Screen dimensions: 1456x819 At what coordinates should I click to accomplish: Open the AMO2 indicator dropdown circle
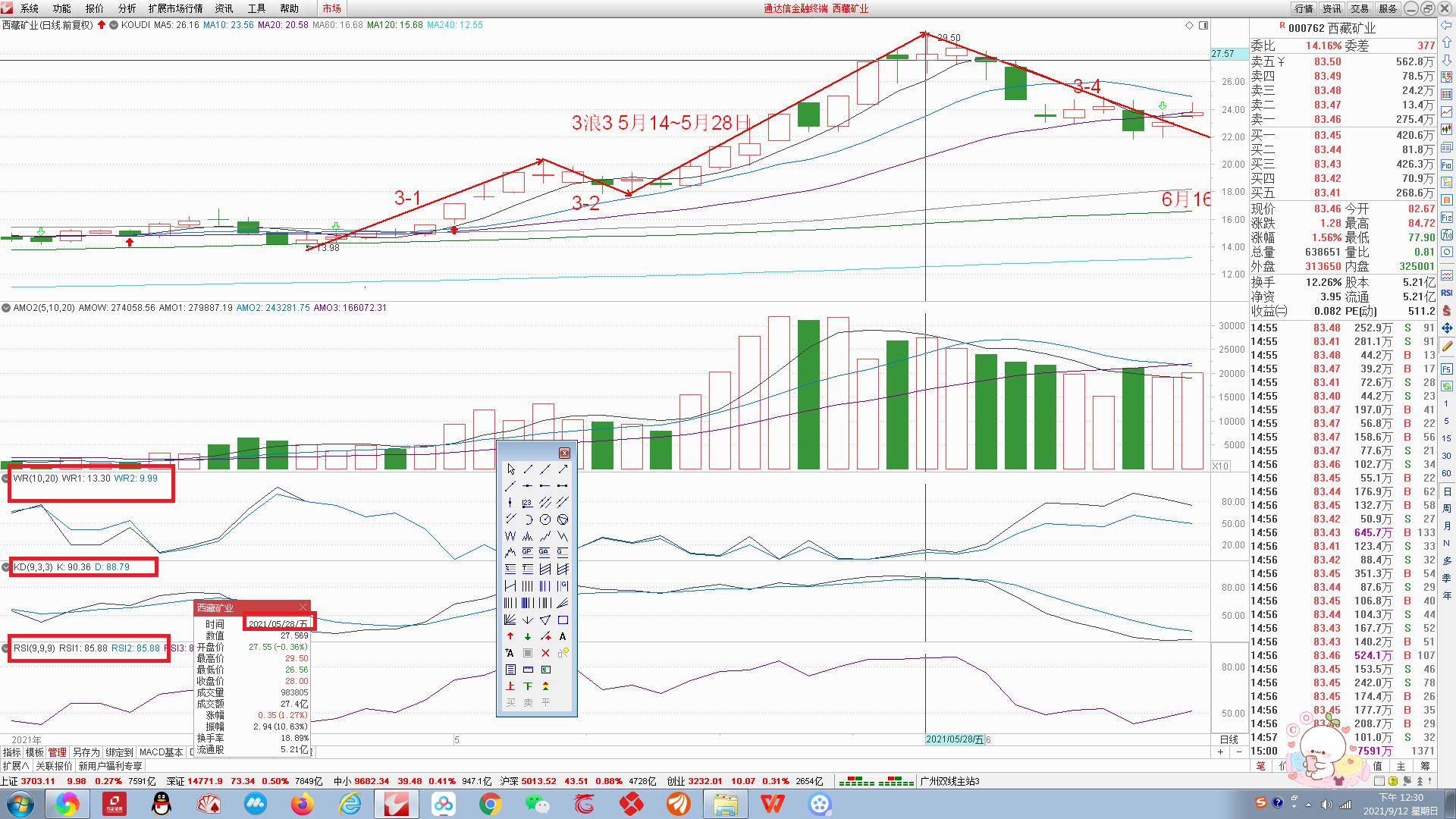tap(6, 308)
